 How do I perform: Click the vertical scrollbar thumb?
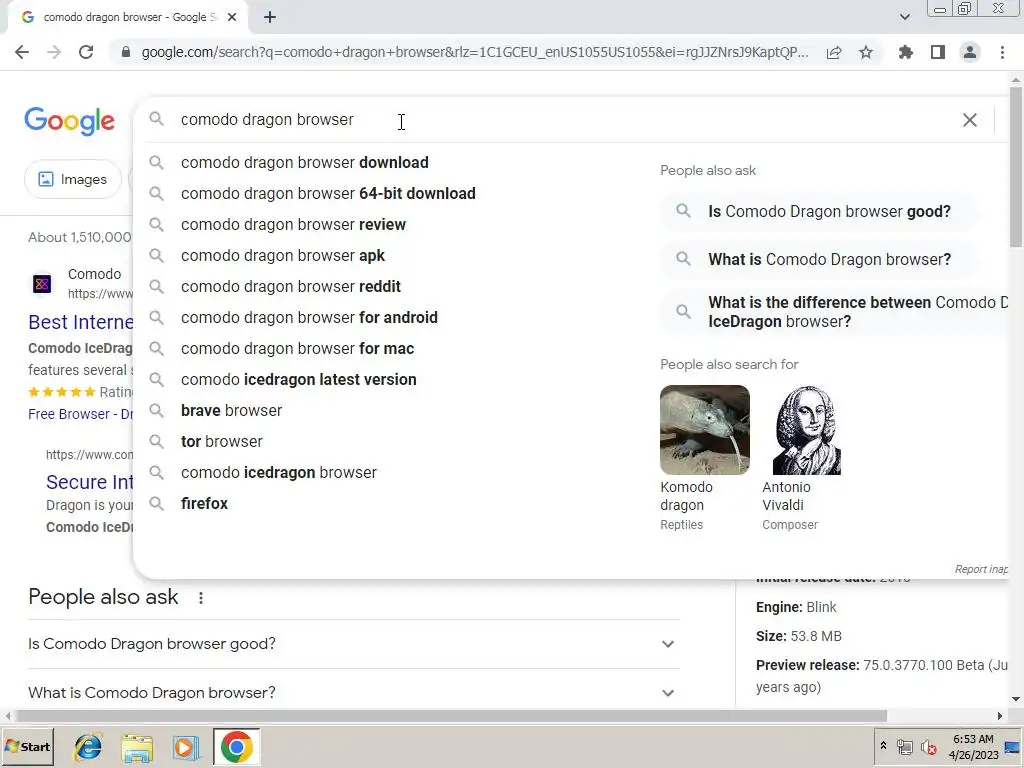coord(1016,167)
